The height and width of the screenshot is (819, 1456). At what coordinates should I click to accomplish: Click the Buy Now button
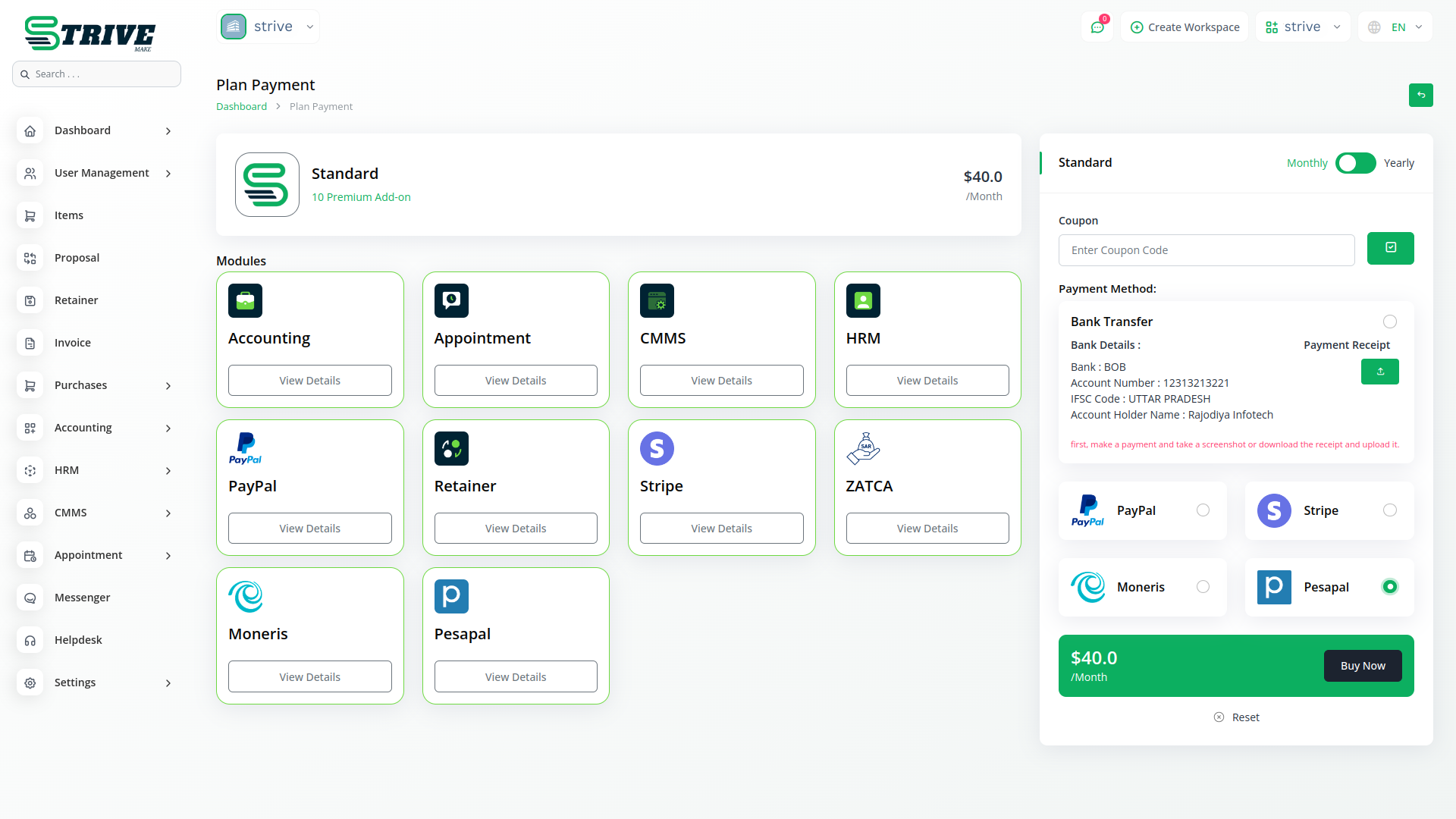pos(1362,666)
